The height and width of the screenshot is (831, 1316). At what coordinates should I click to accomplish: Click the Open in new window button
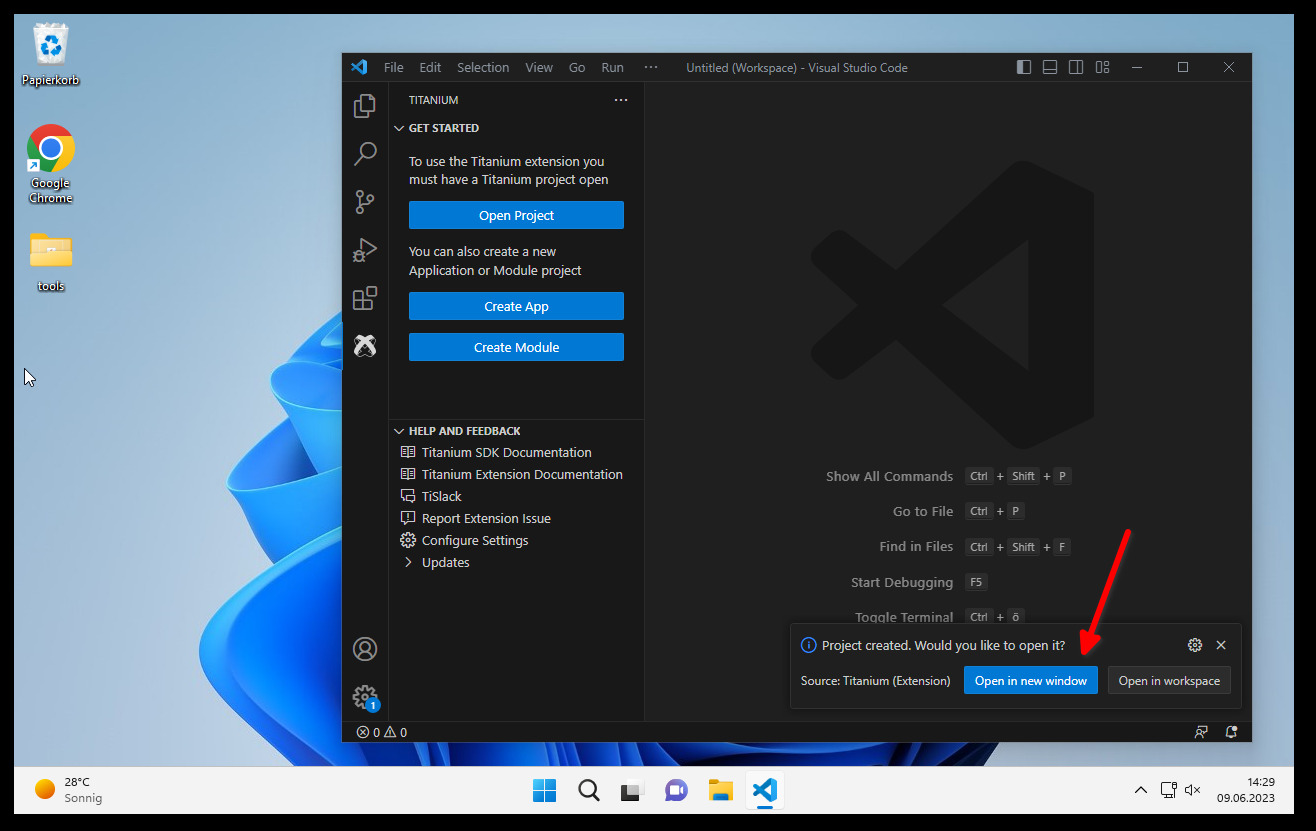(1030, 680)
